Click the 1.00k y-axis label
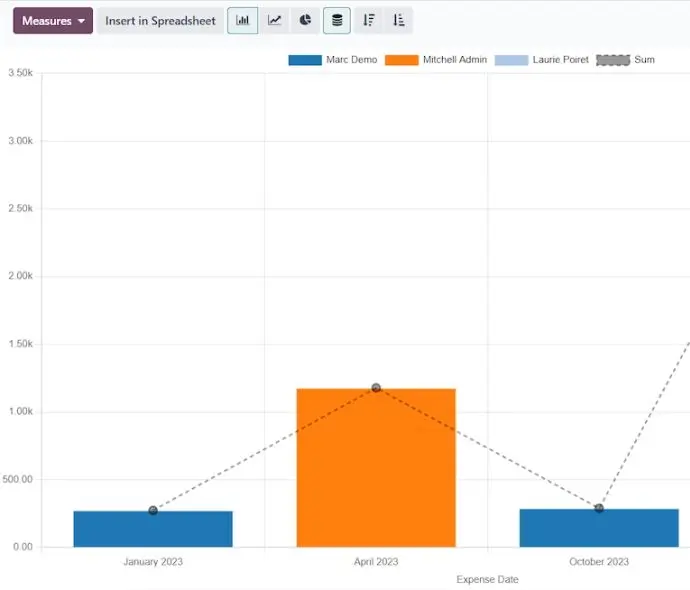 pyautogui.click(x=20, y=411)
